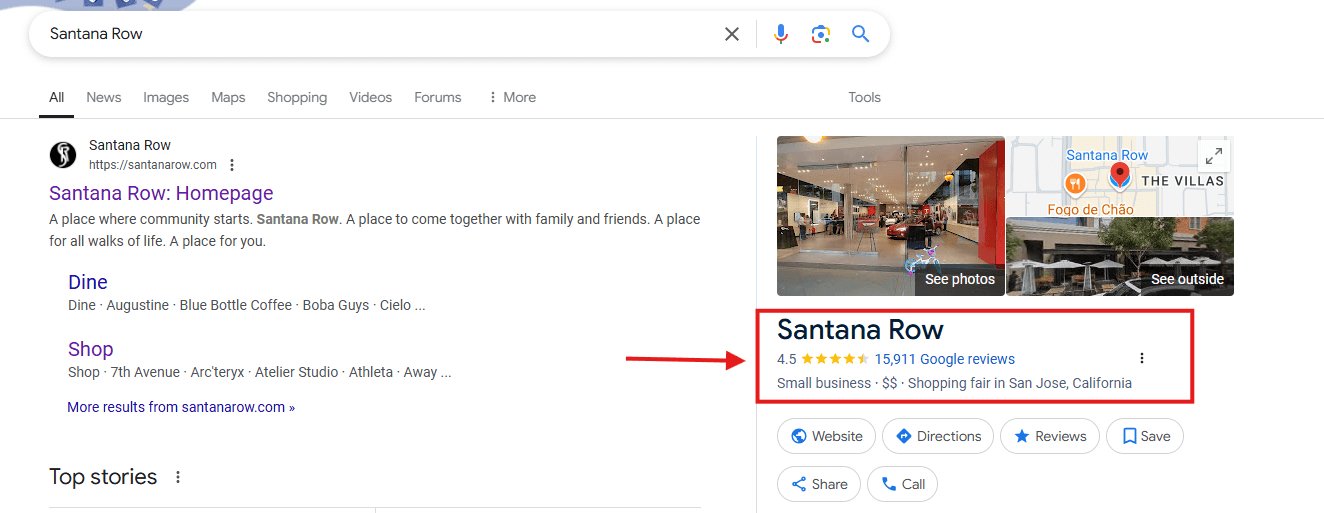The height and width of the screenshot is (513, 1324).
Task: Open the Shop sitelink
Action: (90, 349)
